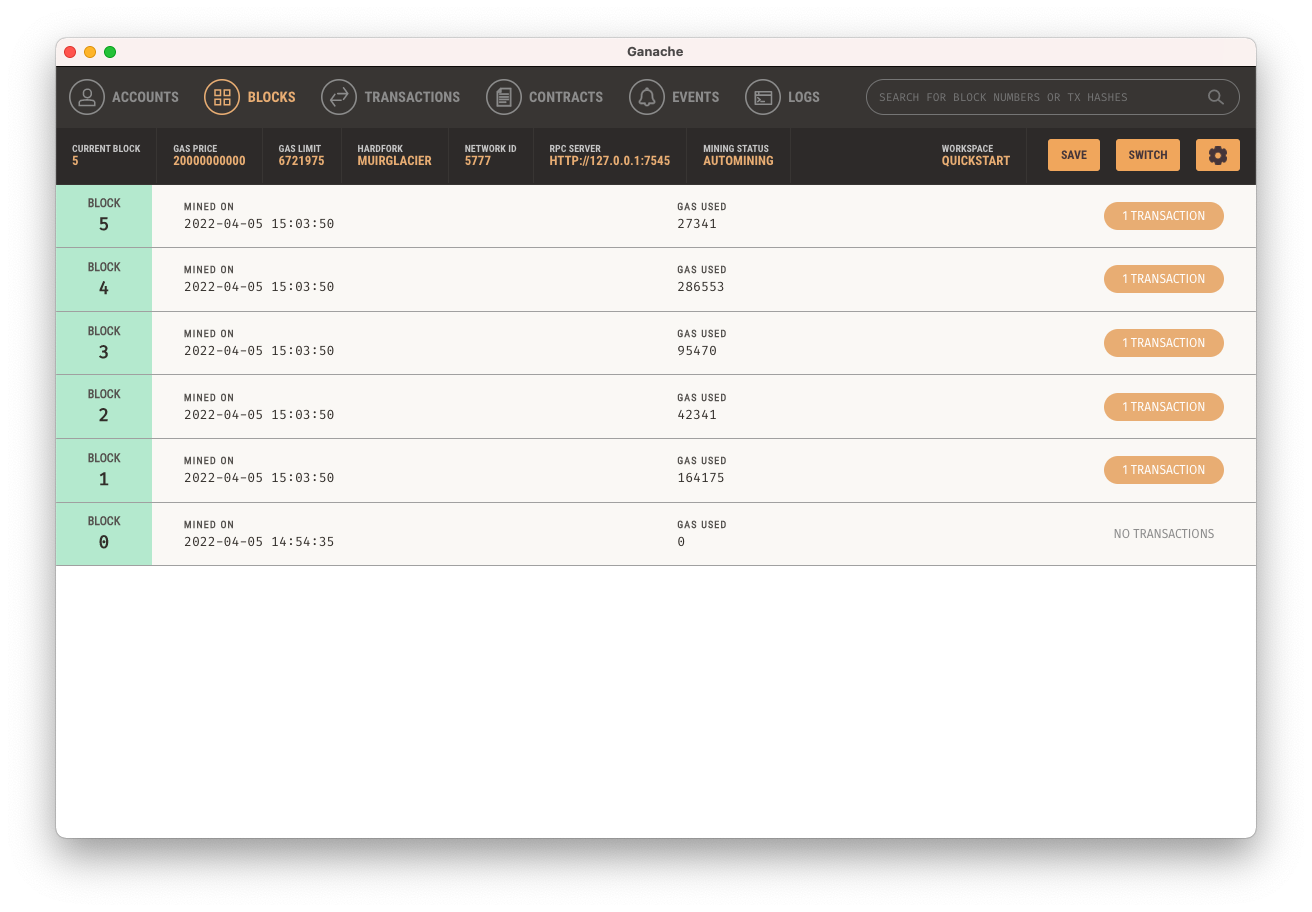View the 1 Transaction badge of Block 3

1164,343
